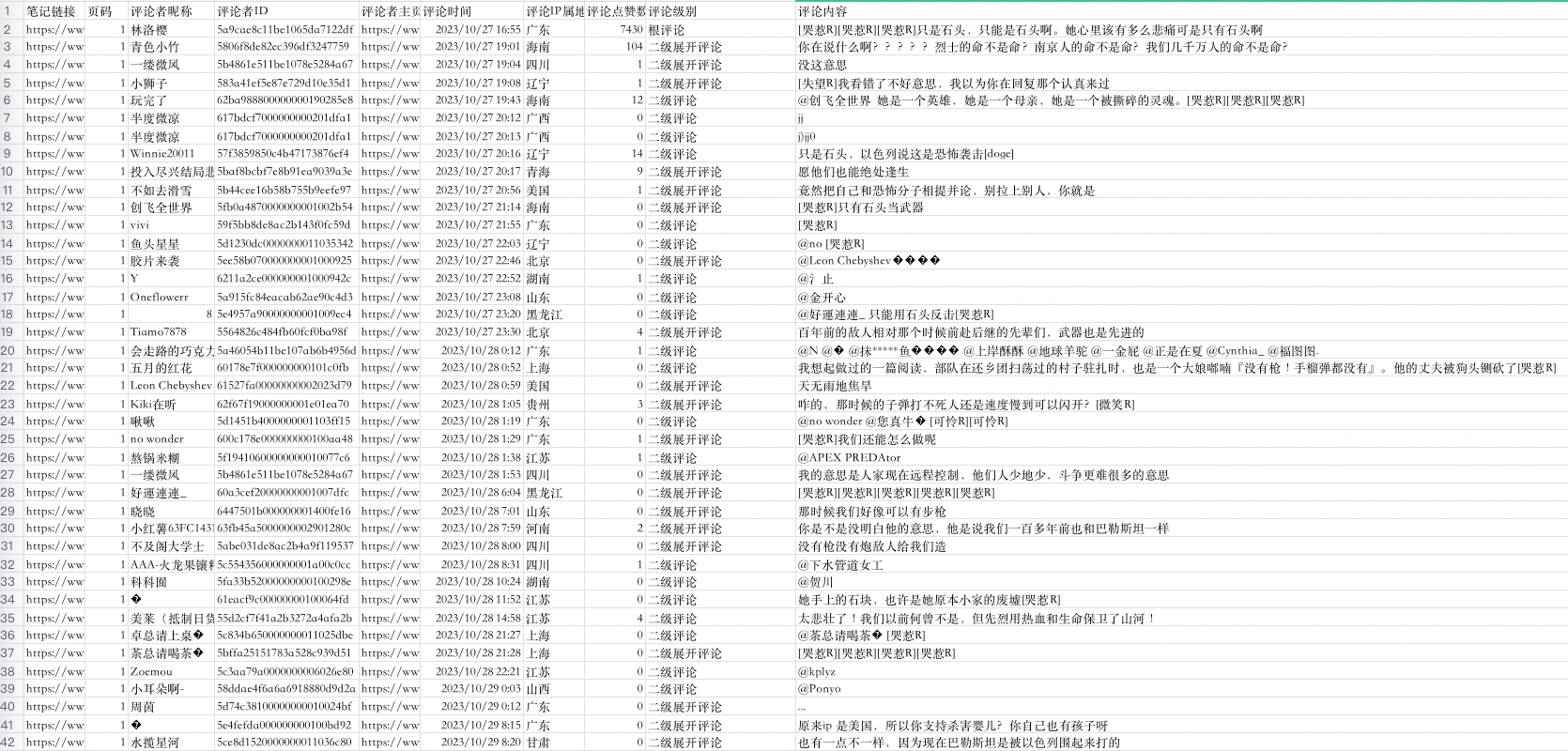Click nickname cell 不及阁大学士

point(171,546)
